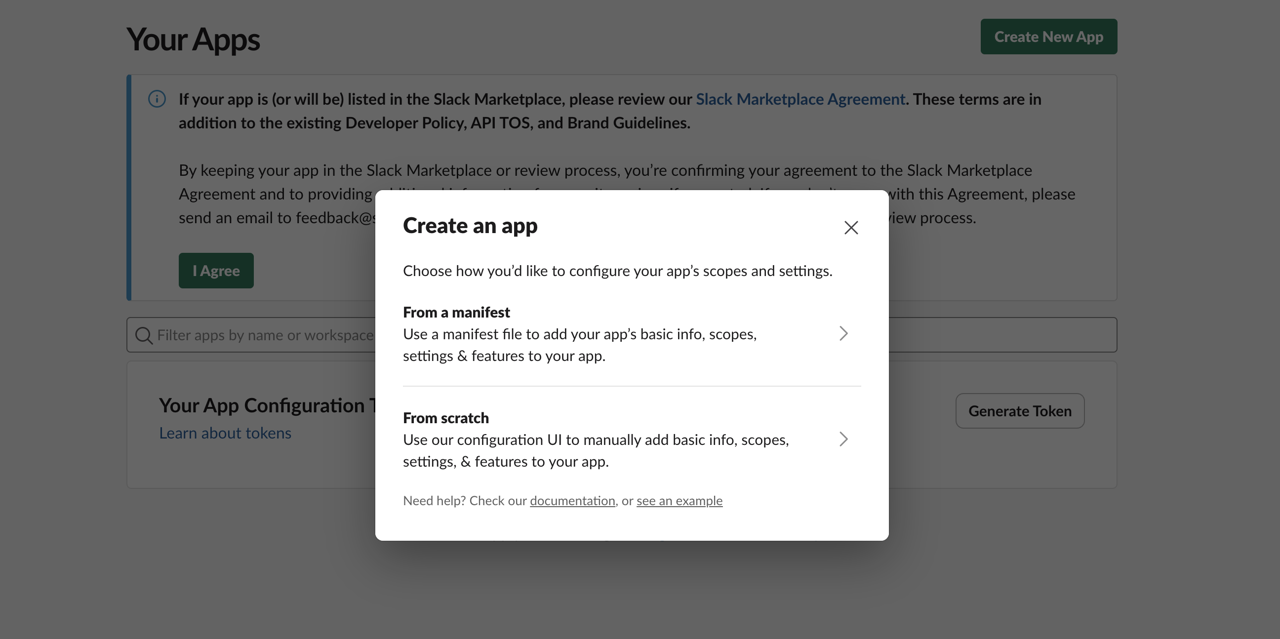Click the search magnifier icon
This screenshot has height=639, width=1280.
(144, 335)
